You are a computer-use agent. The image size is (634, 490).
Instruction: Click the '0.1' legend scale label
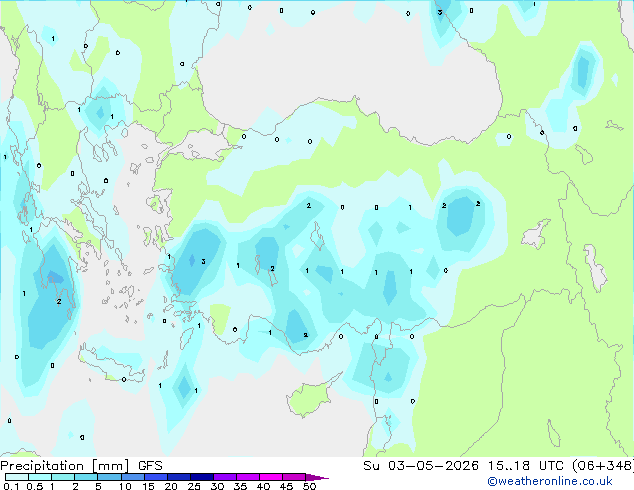point(11,486)
